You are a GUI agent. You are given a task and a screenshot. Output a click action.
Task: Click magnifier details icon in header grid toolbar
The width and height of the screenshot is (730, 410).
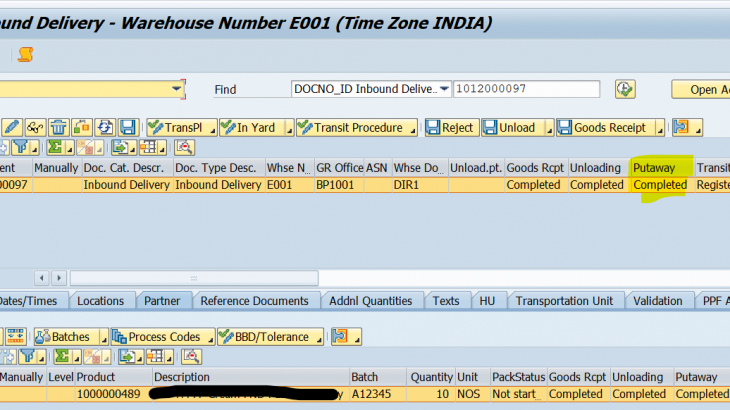point(184,148)
